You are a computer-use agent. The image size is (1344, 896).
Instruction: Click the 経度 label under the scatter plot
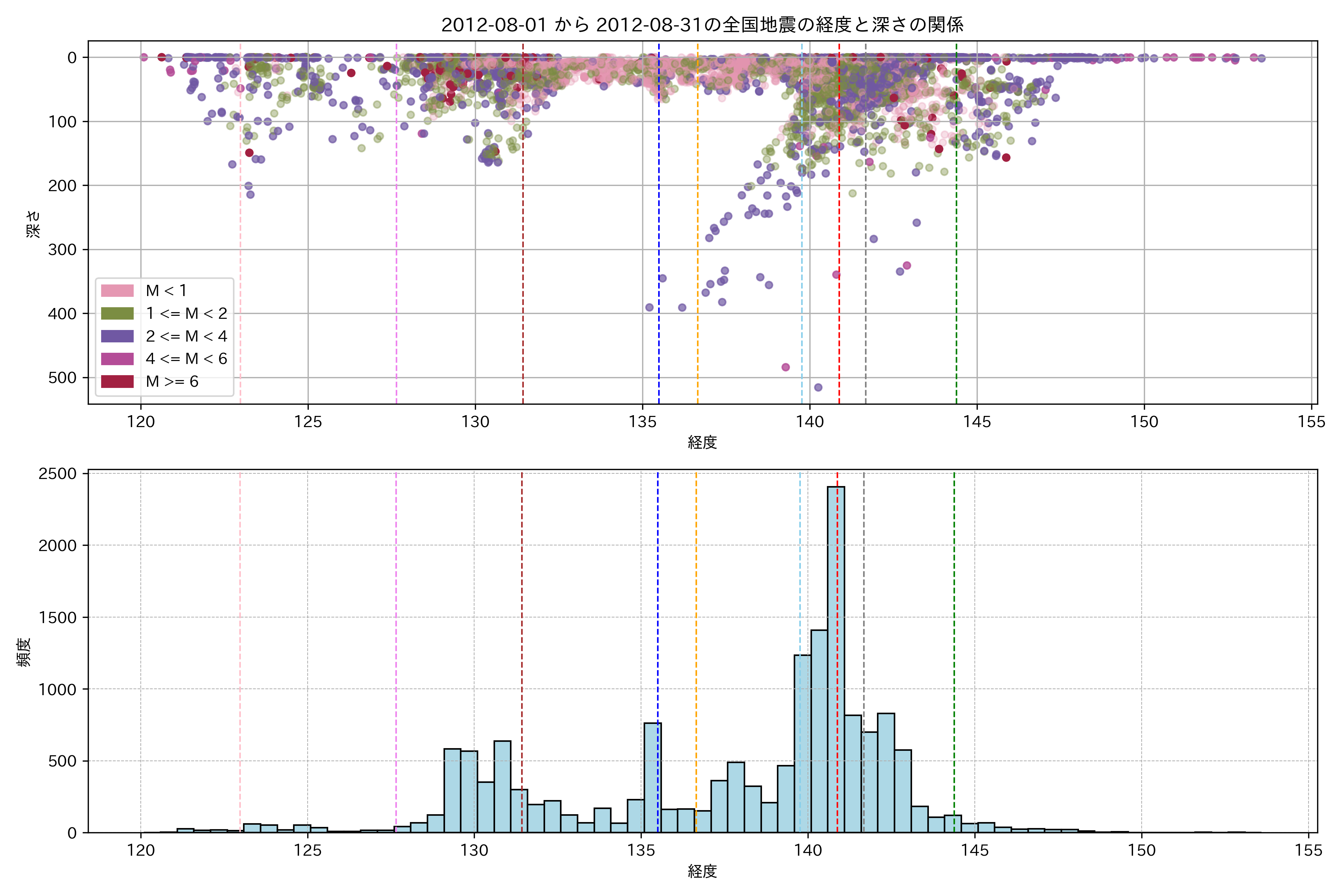702,442
